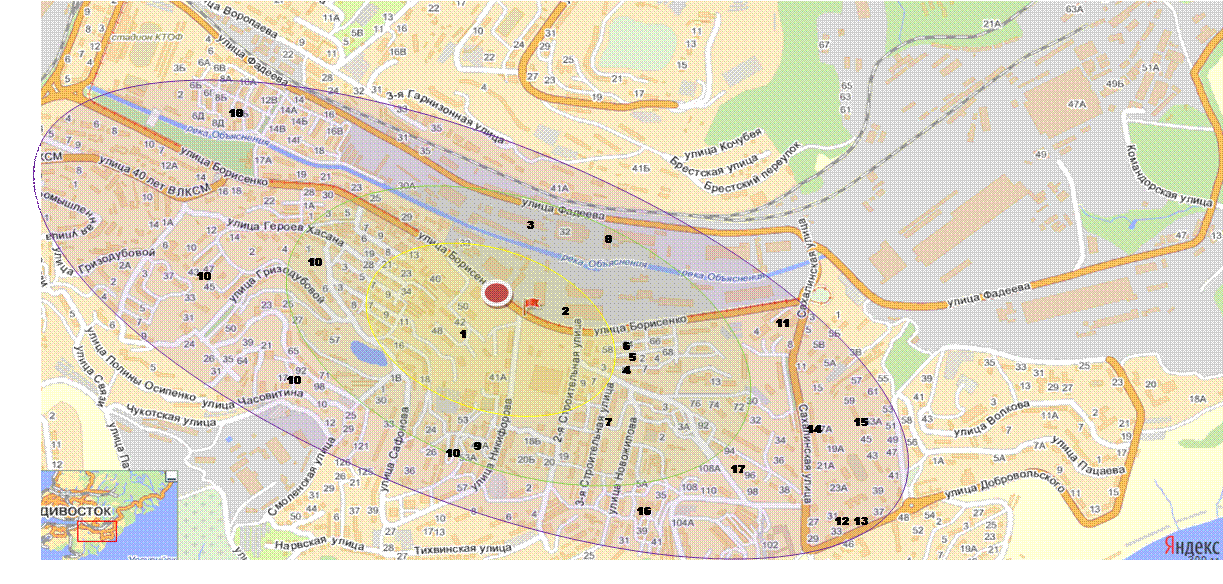Viewport: 1223px width, 584px height.
Task: Select bold marker number 9
Action: pyautogui.click(x=477, y=445)
